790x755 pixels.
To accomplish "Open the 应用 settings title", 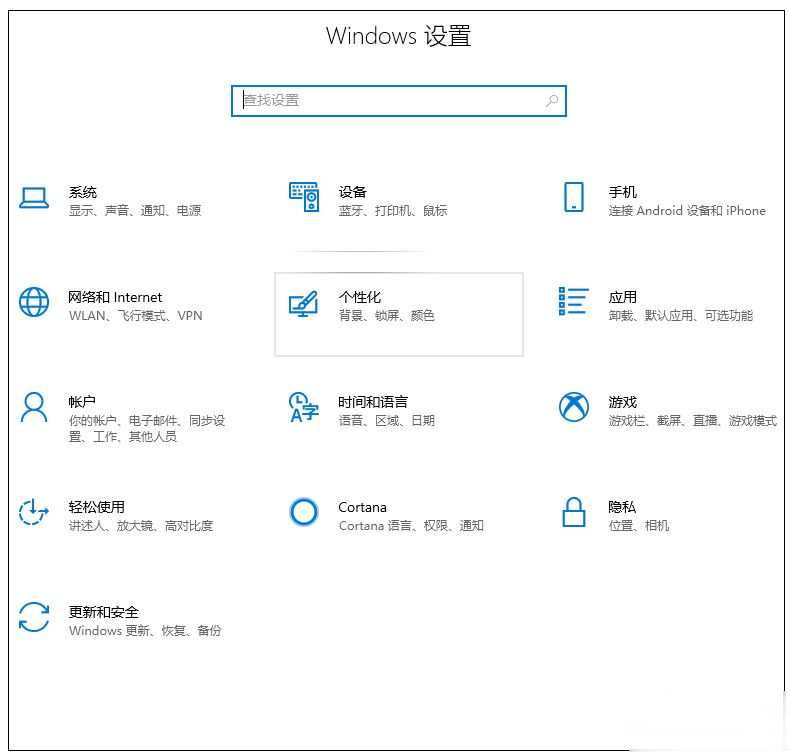I will point(623,297).
